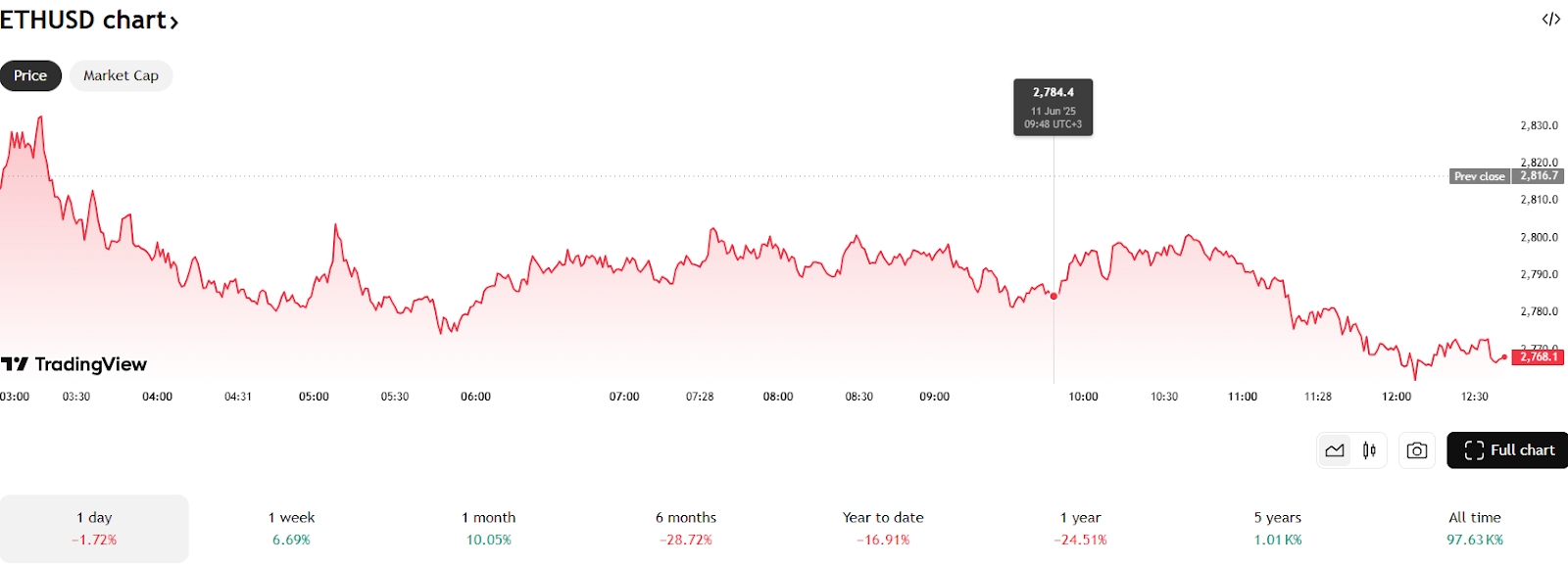Viewport: 1568px width, 565px height.
Task: Click the Prev close price label
Action: click(1480, 176)
